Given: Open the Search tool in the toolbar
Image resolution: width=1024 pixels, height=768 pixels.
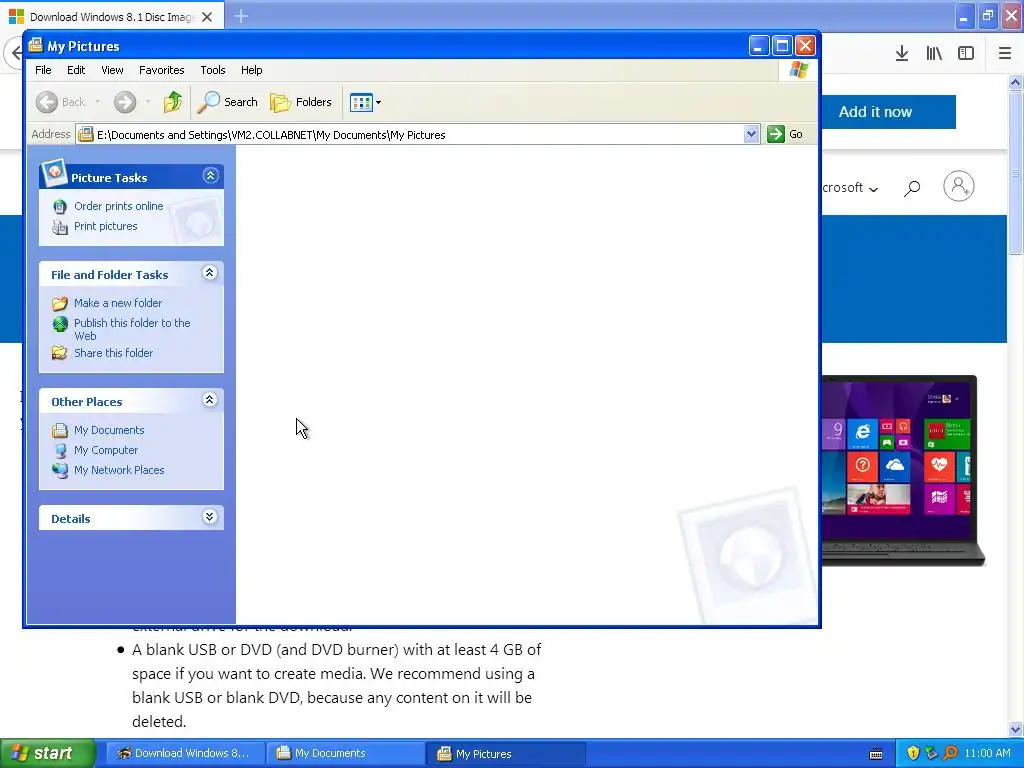Looking at the screenshot, I should point(228,102).
